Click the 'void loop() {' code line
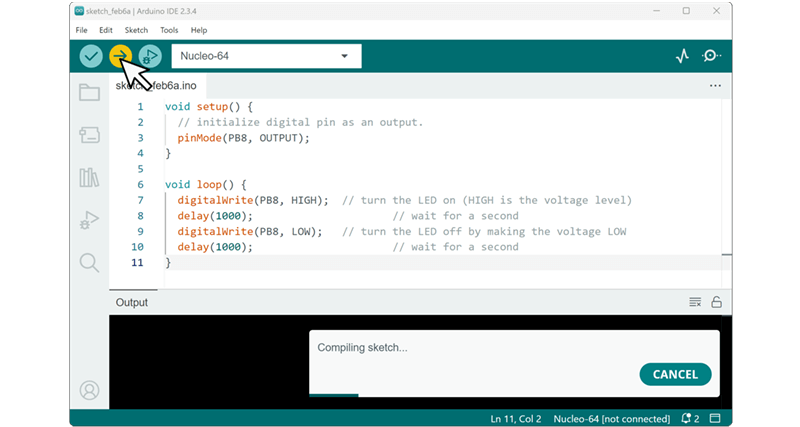Image resolution: width=800 pixels, height=427 pixels. click(206, 184)
